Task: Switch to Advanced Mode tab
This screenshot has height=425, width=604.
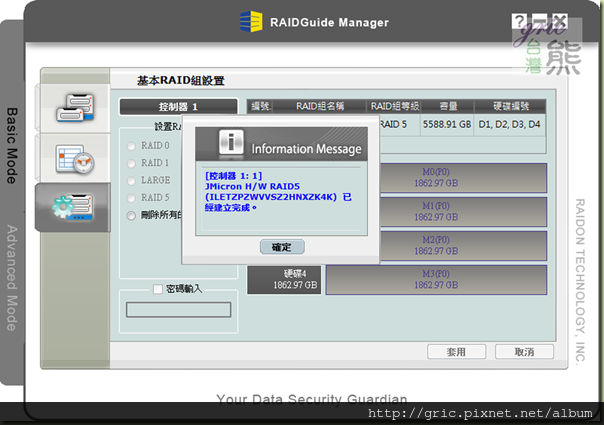Action: [x=12, y=278]
